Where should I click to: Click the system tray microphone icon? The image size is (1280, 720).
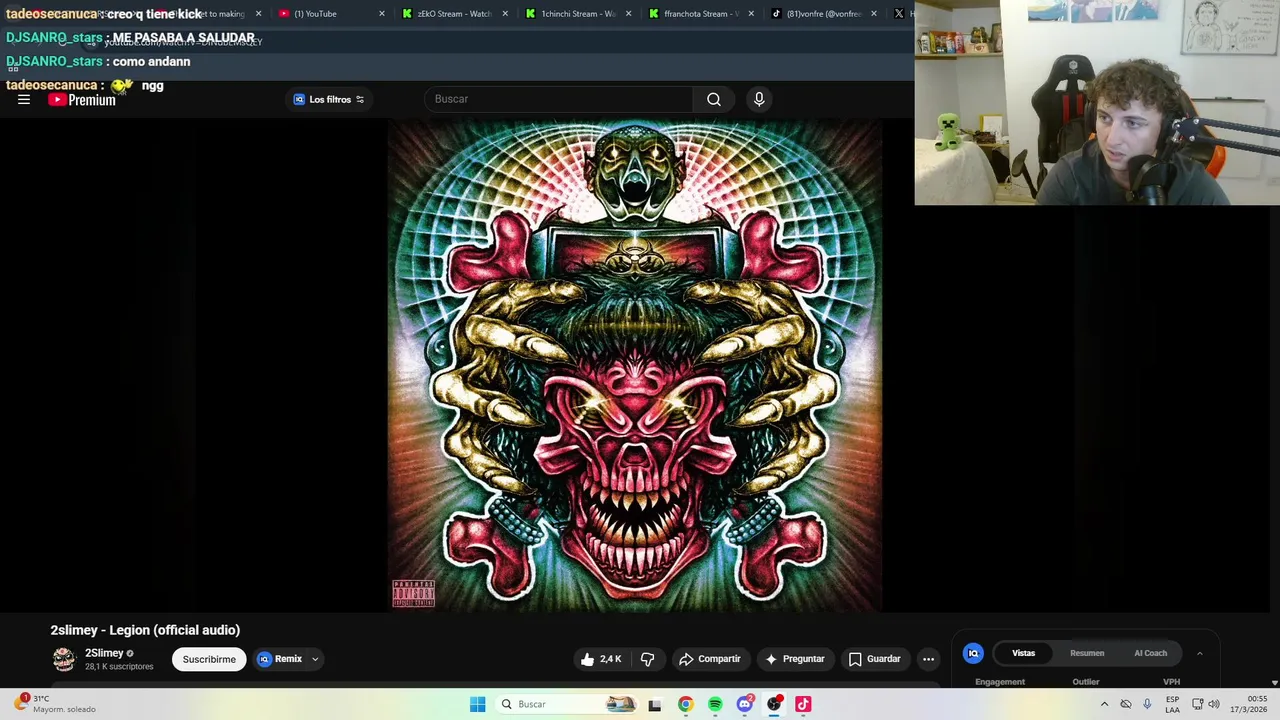(x=1147, y=704)
